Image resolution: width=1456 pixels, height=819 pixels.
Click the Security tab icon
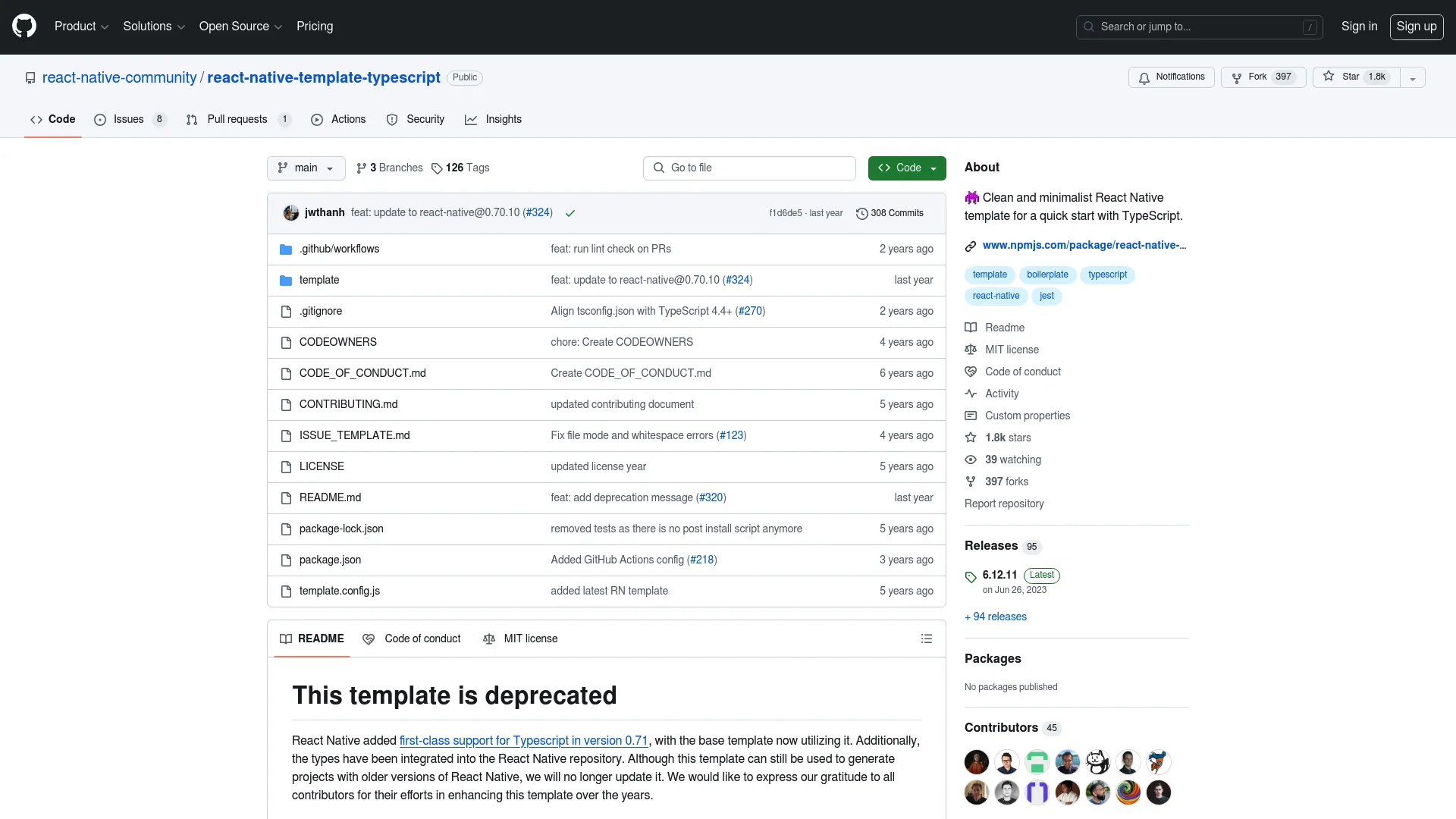pos(392,119)
